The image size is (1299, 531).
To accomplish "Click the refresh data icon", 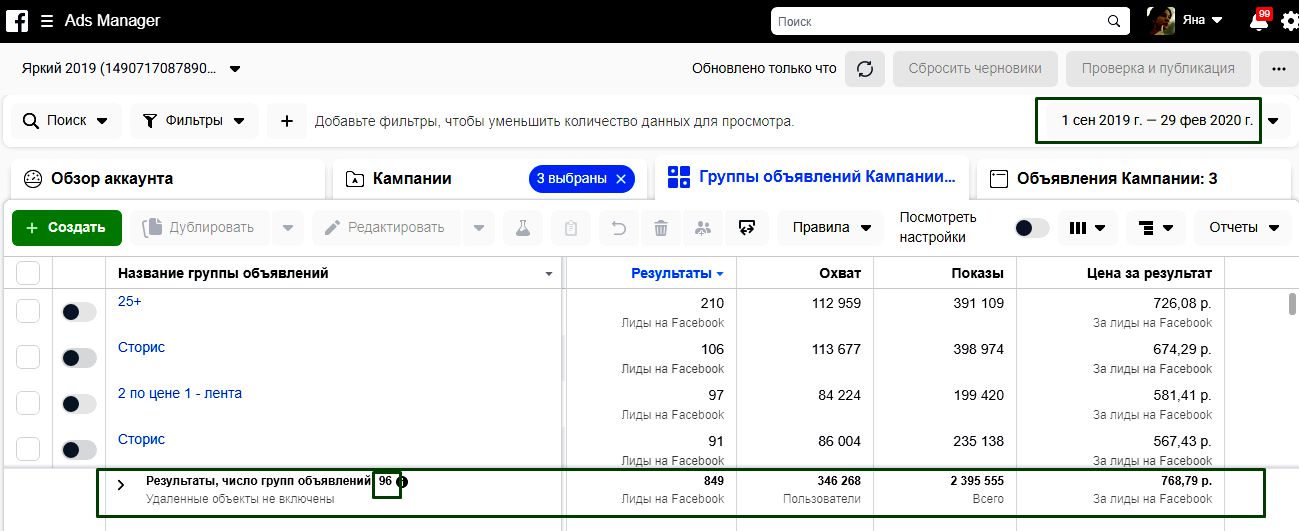I will [864, 69].
